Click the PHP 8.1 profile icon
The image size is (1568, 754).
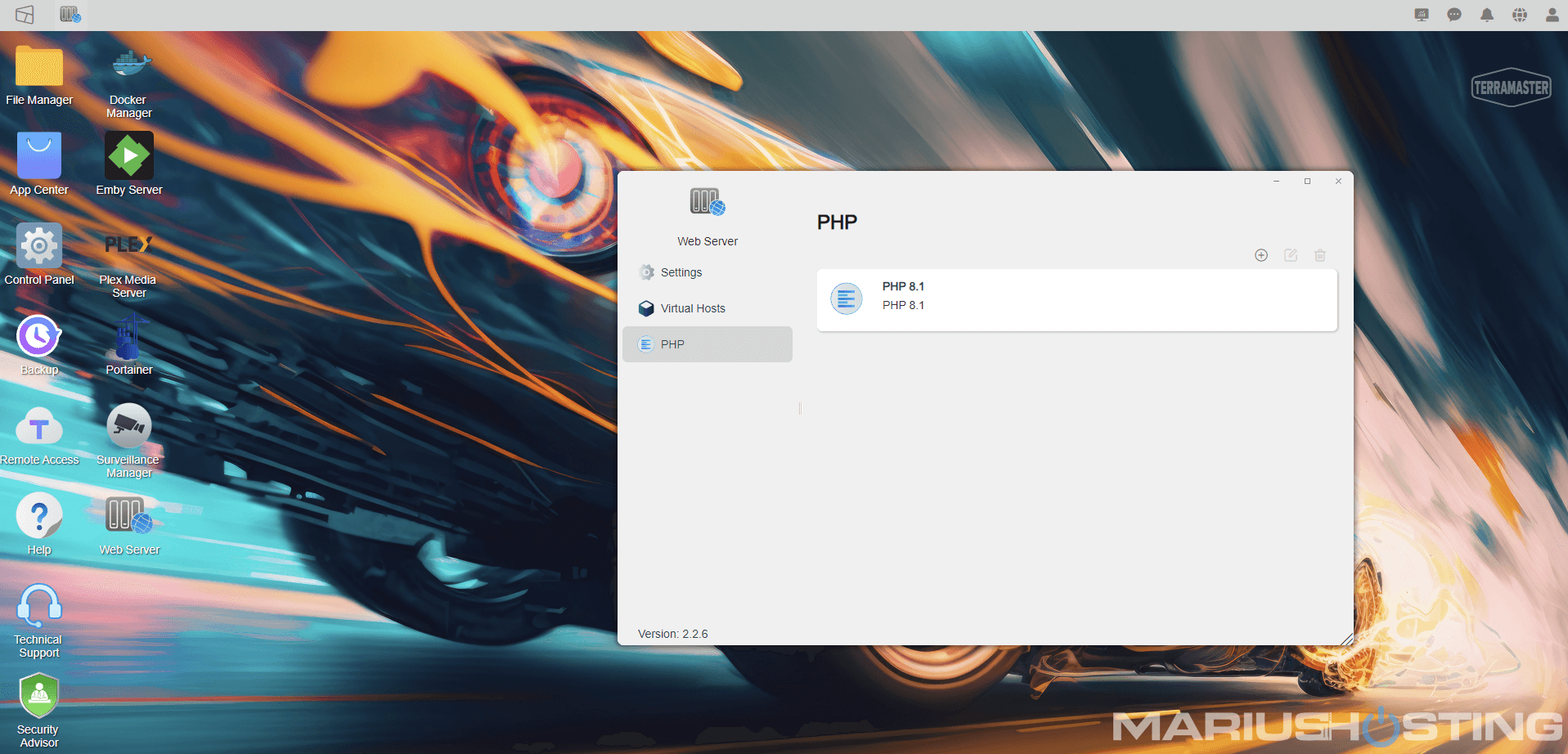[x=847, y=298]
